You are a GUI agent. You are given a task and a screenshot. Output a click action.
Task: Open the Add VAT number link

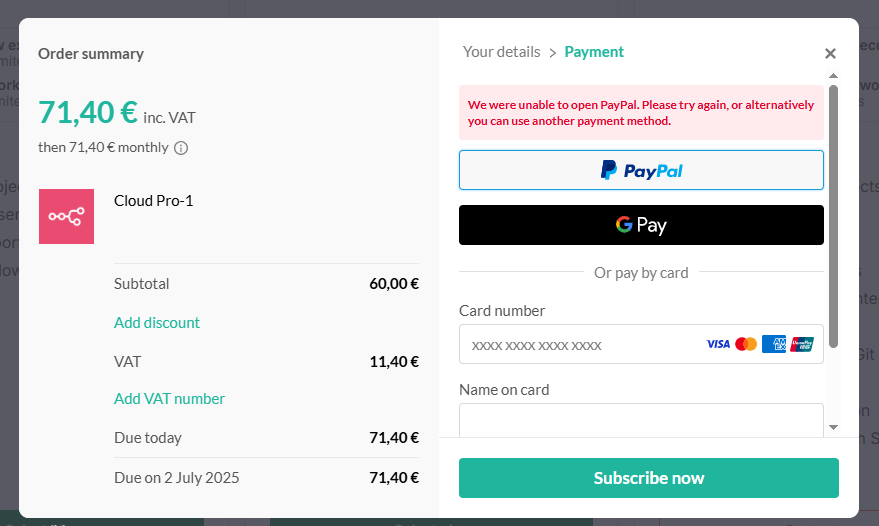169,399
